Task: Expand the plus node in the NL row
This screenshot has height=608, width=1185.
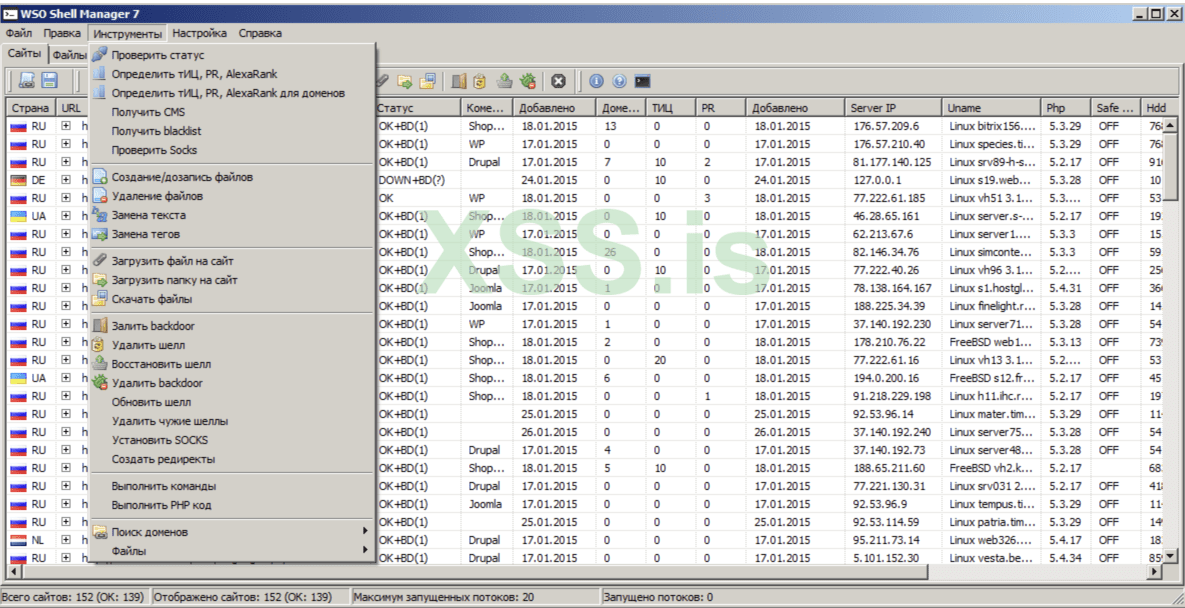Action: pos(66,540)
